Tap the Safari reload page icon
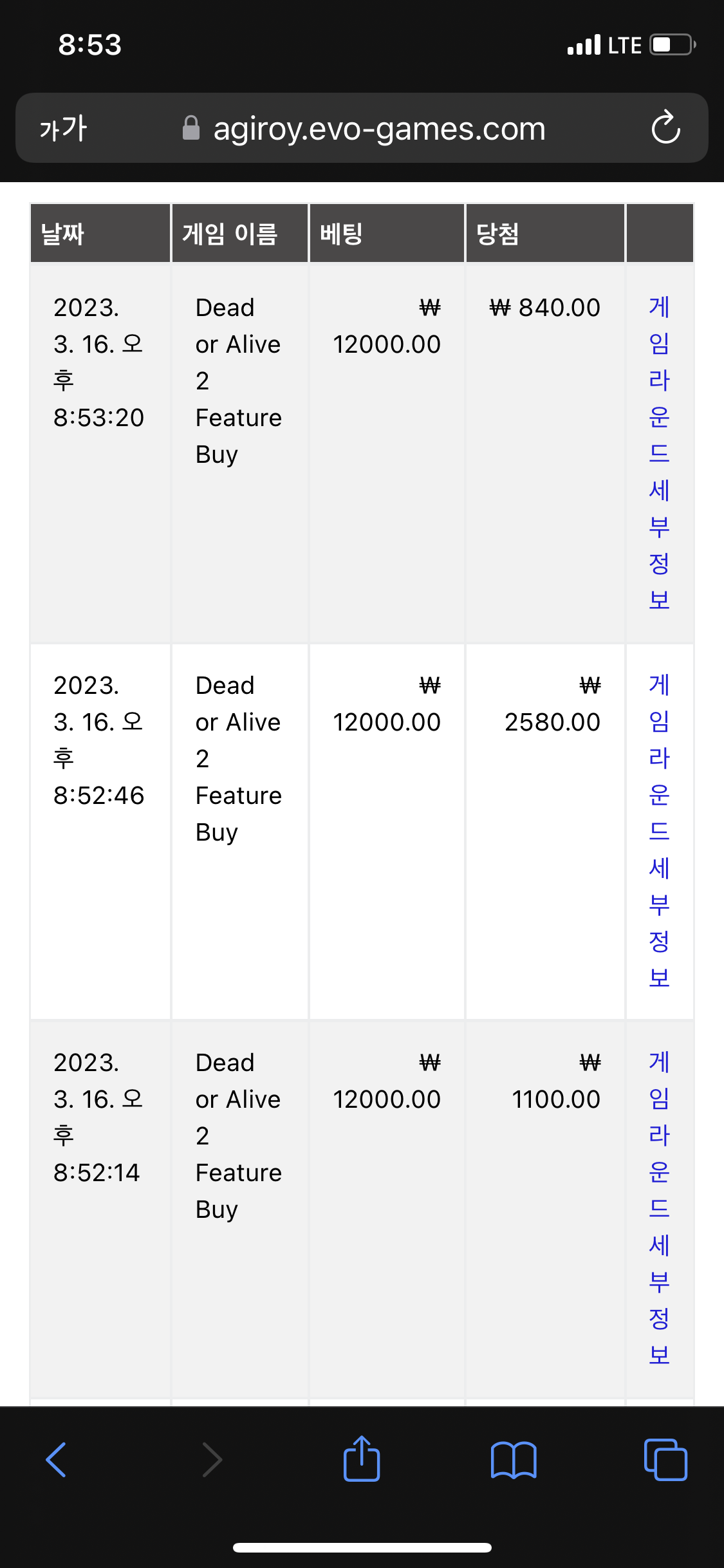The image size is (724, 1568). tap(665, 127)
